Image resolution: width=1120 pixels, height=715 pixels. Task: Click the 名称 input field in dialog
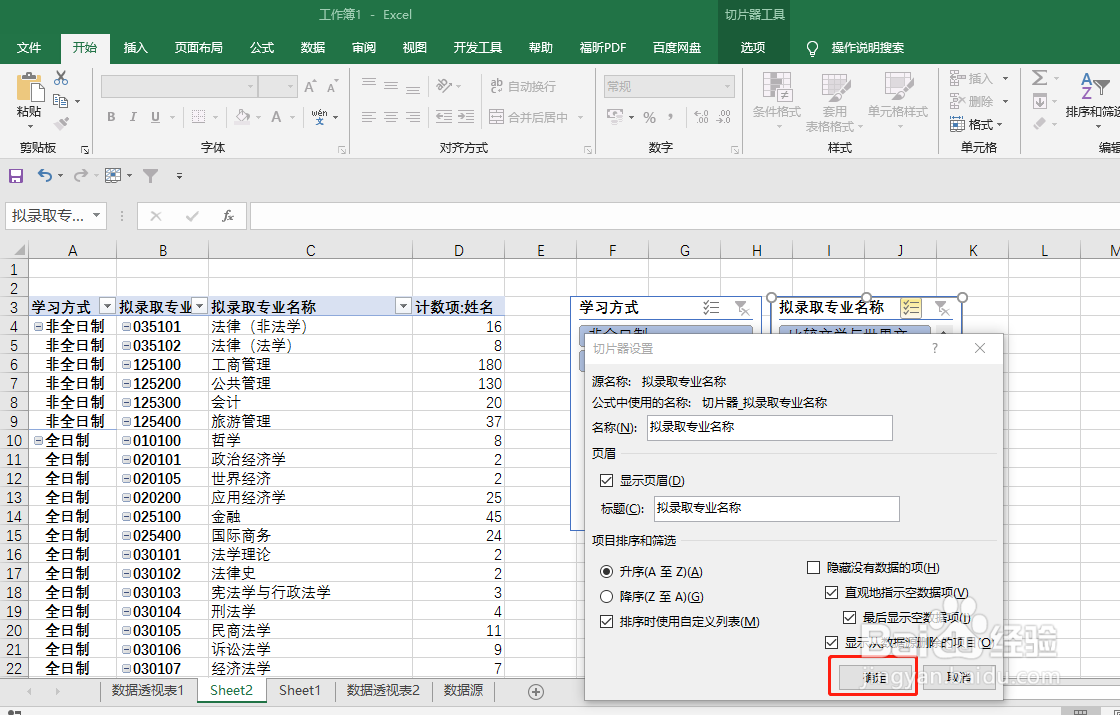tap(769, 428)
